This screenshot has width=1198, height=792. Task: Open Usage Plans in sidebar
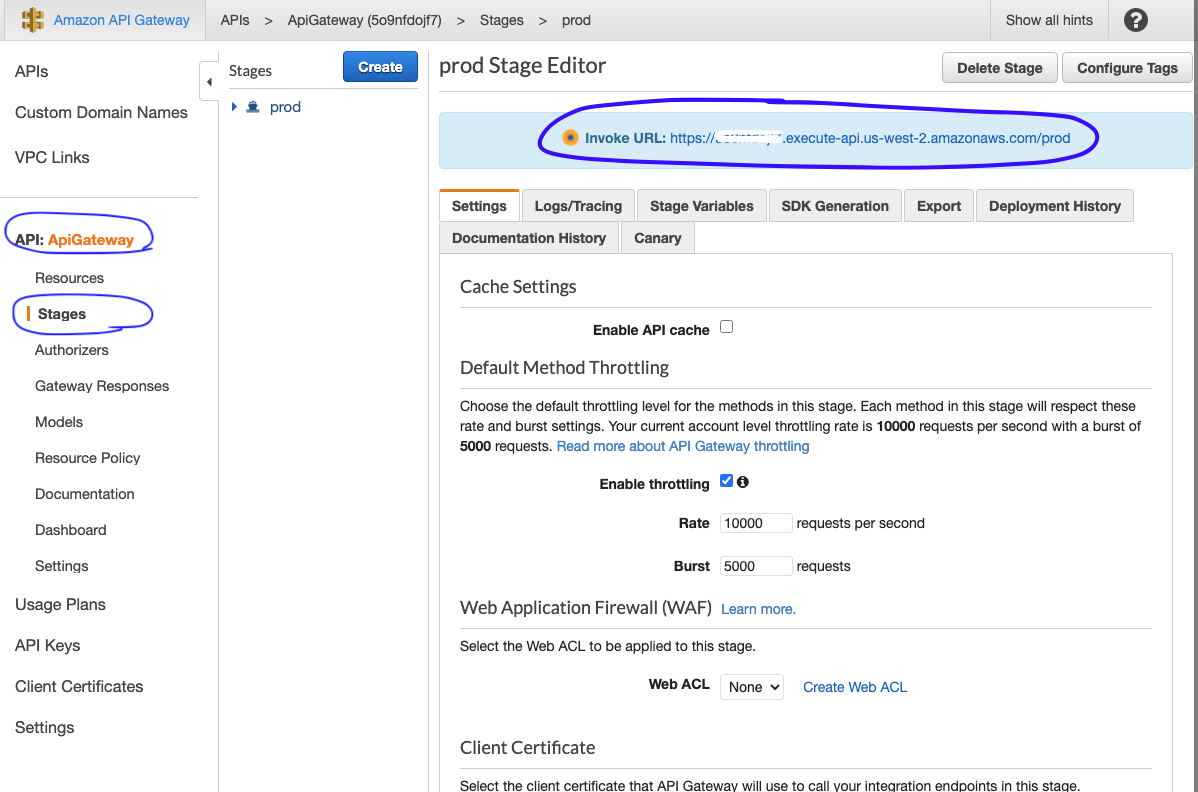(x=60, y=605)
